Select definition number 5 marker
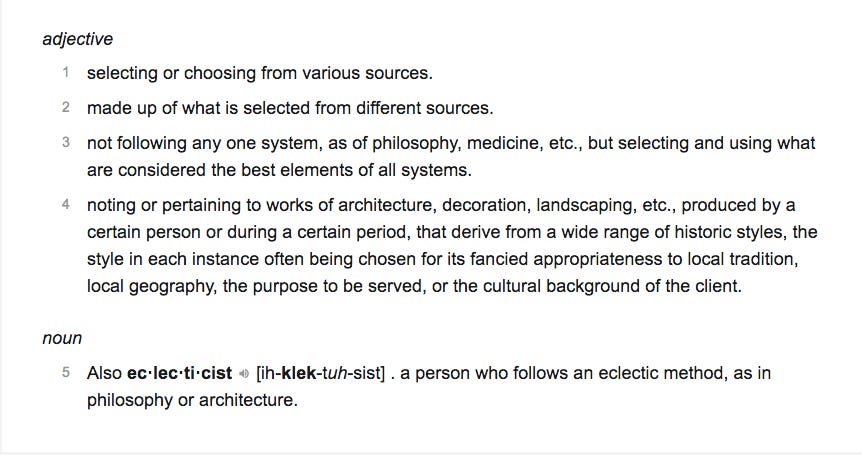Image resolution: width=862 pixels, height=455 pixels. tap(66, 373)
